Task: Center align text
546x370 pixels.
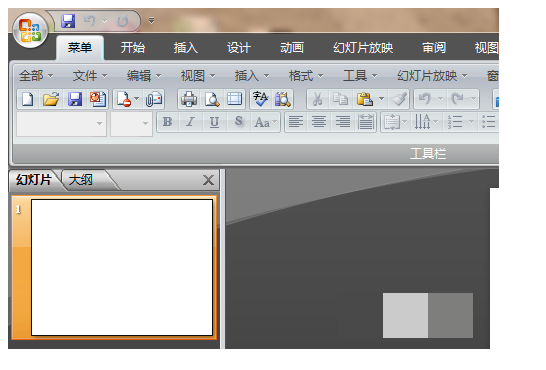Action: [319, 122]
